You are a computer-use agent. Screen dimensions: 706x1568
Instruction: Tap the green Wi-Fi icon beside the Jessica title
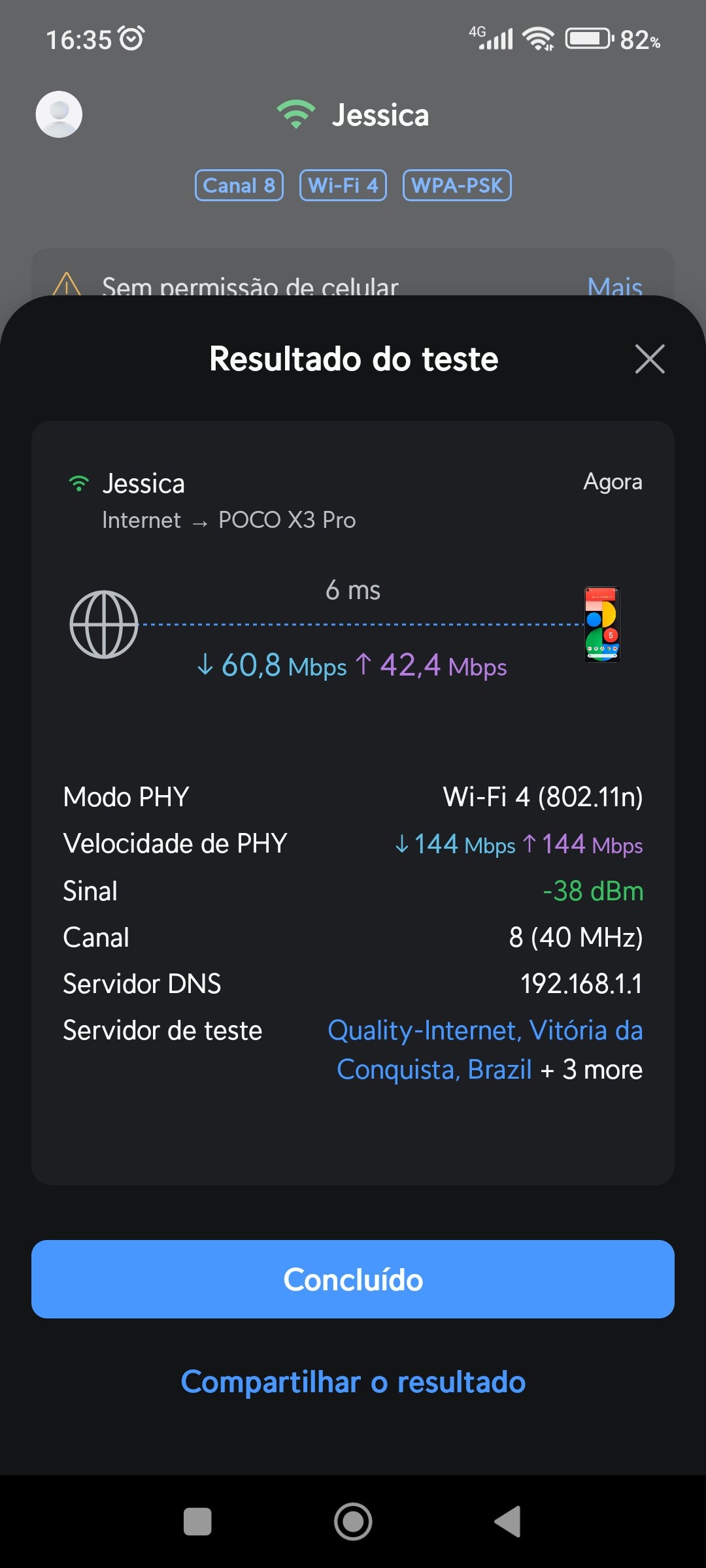point(295,114)
